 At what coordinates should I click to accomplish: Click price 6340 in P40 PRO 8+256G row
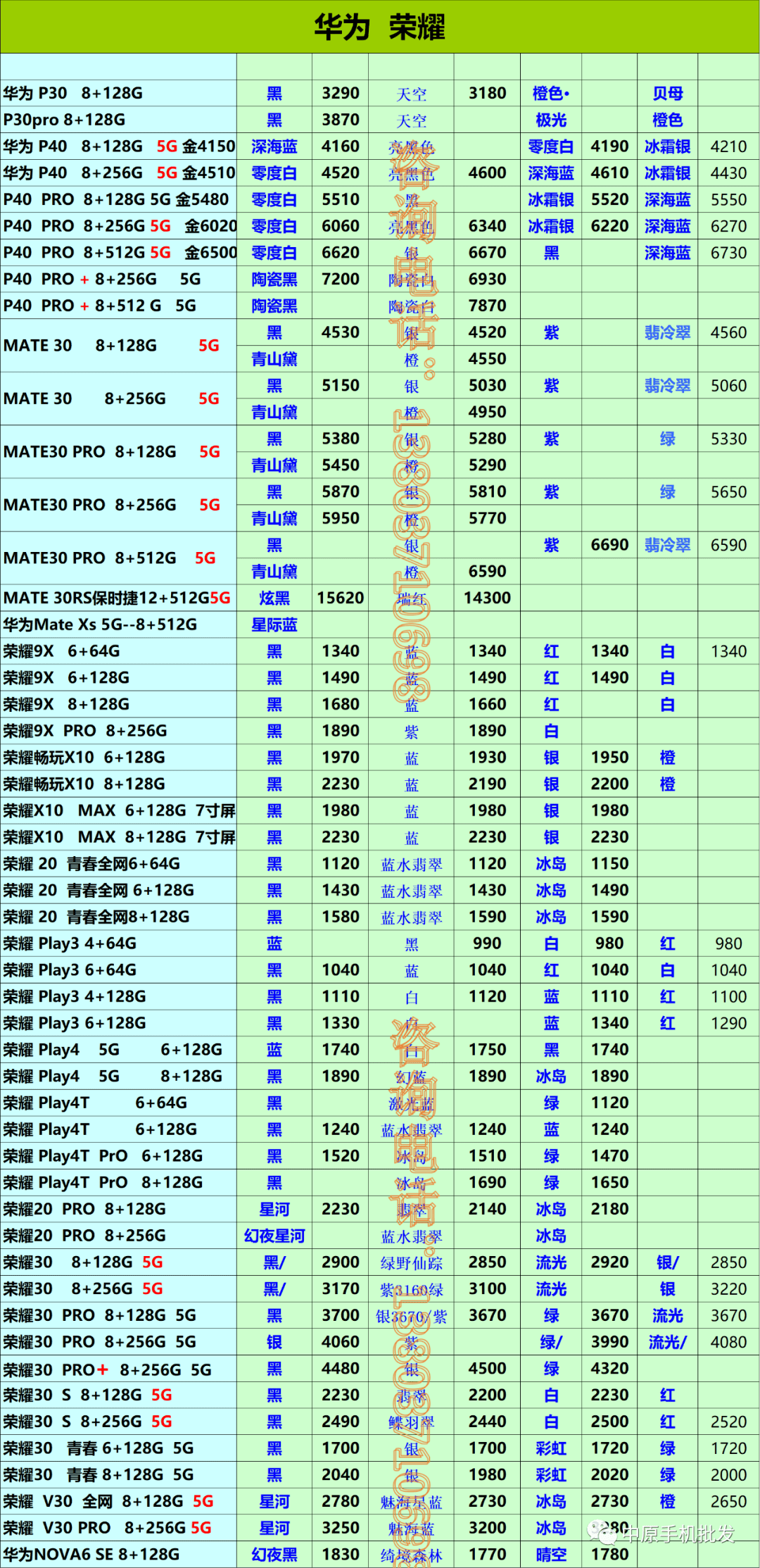tap(488, 226)
